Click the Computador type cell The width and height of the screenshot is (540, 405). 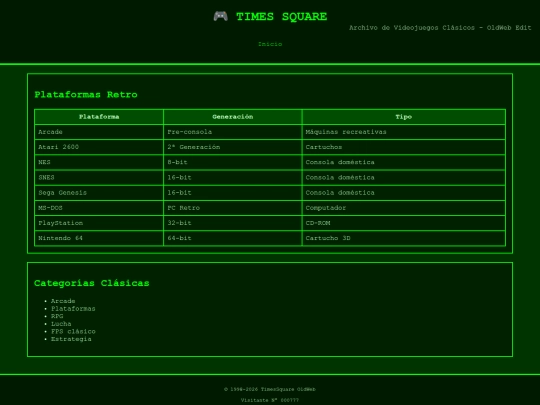[404, 208]
